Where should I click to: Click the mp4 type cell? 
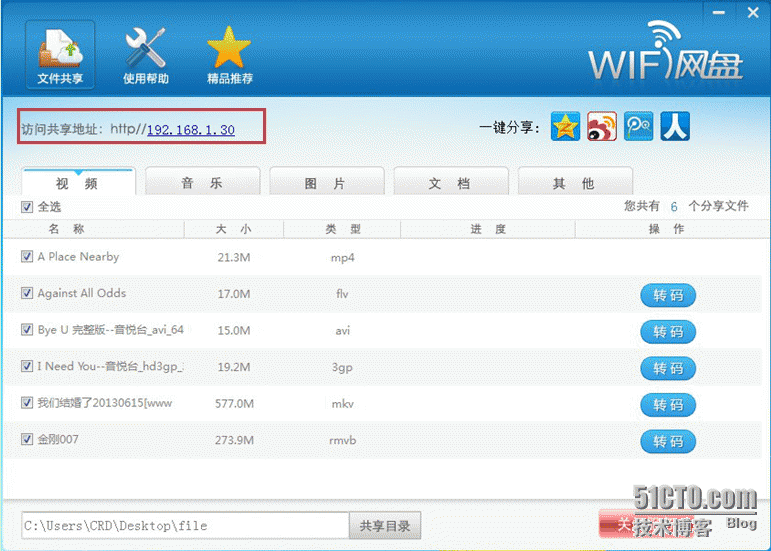click(x=342, y=258)
